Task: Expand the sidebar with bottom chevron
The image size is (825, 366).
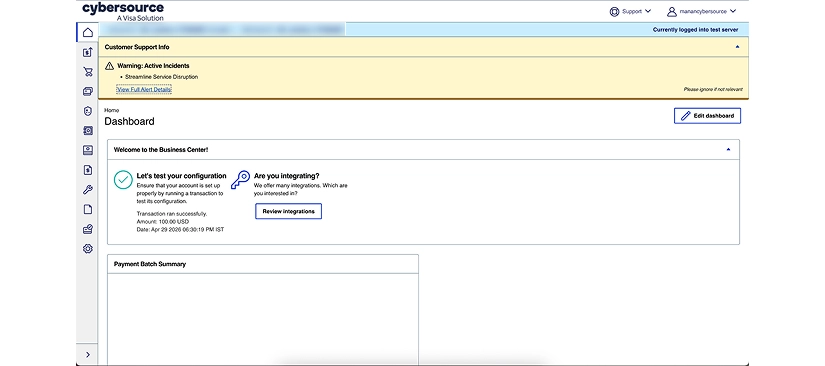Action: pos(88,355)
